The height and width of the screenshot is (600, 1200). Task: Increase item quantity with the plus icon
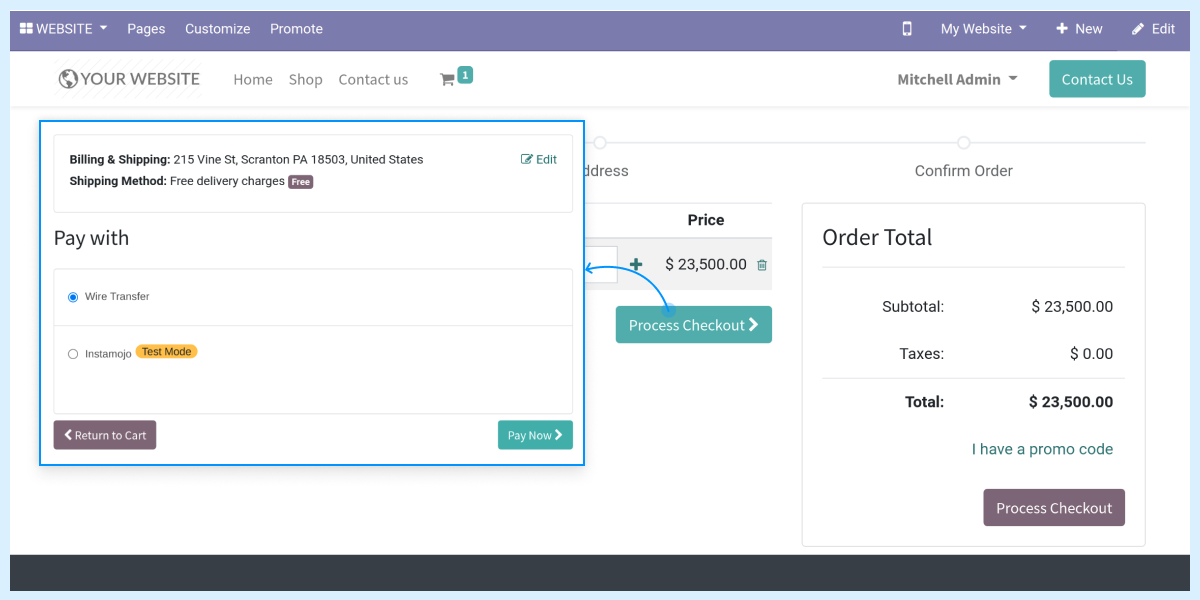click(635, 264)
